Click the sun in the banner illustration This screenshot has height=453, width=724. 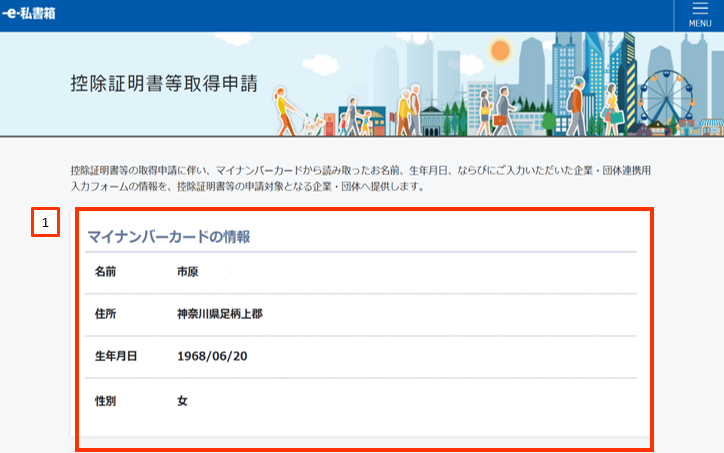click(500, 49)
